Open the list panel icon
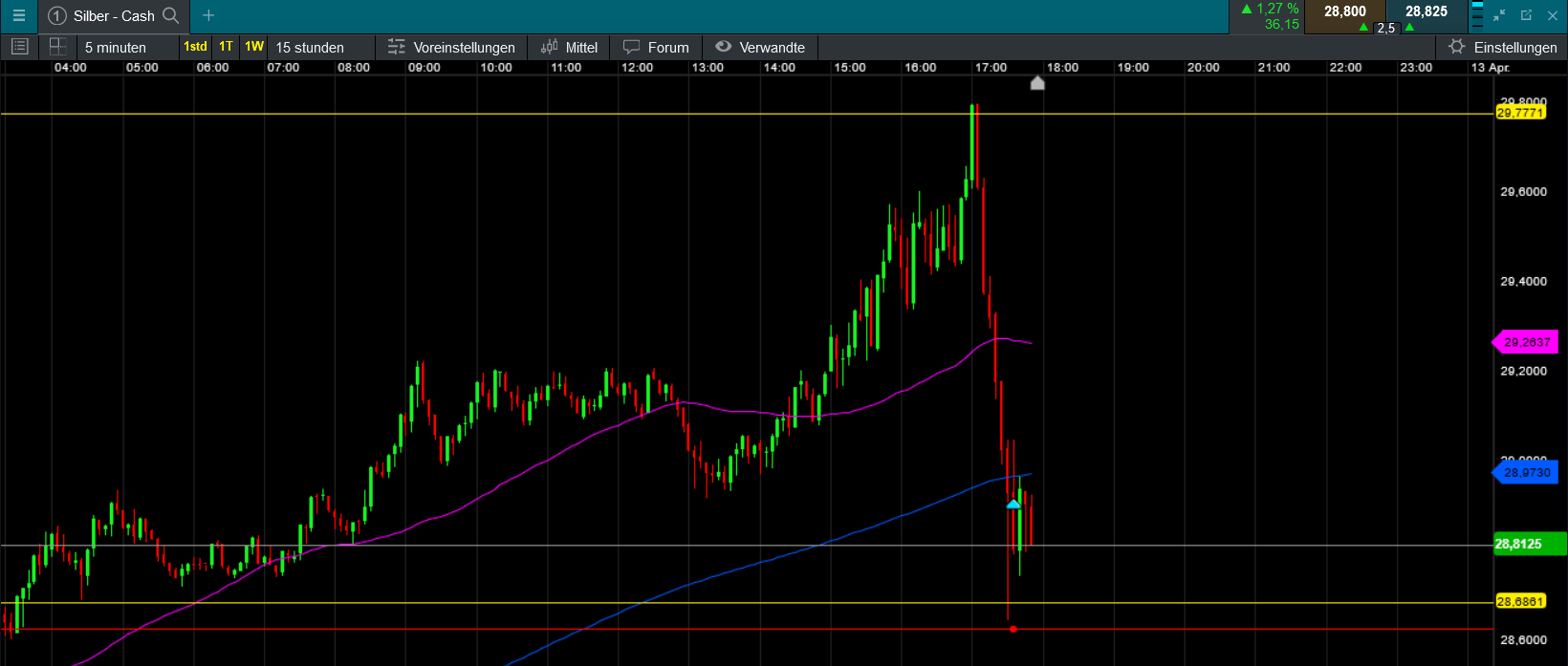The height and width of the screenshot is (666, 1568). coord(19,47)
